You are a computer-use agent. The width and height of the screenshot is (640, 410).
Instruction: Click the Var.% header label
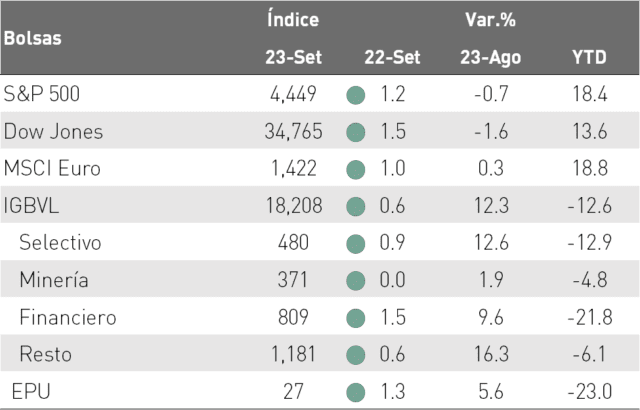pyautogui.click(x=490, y=19)
